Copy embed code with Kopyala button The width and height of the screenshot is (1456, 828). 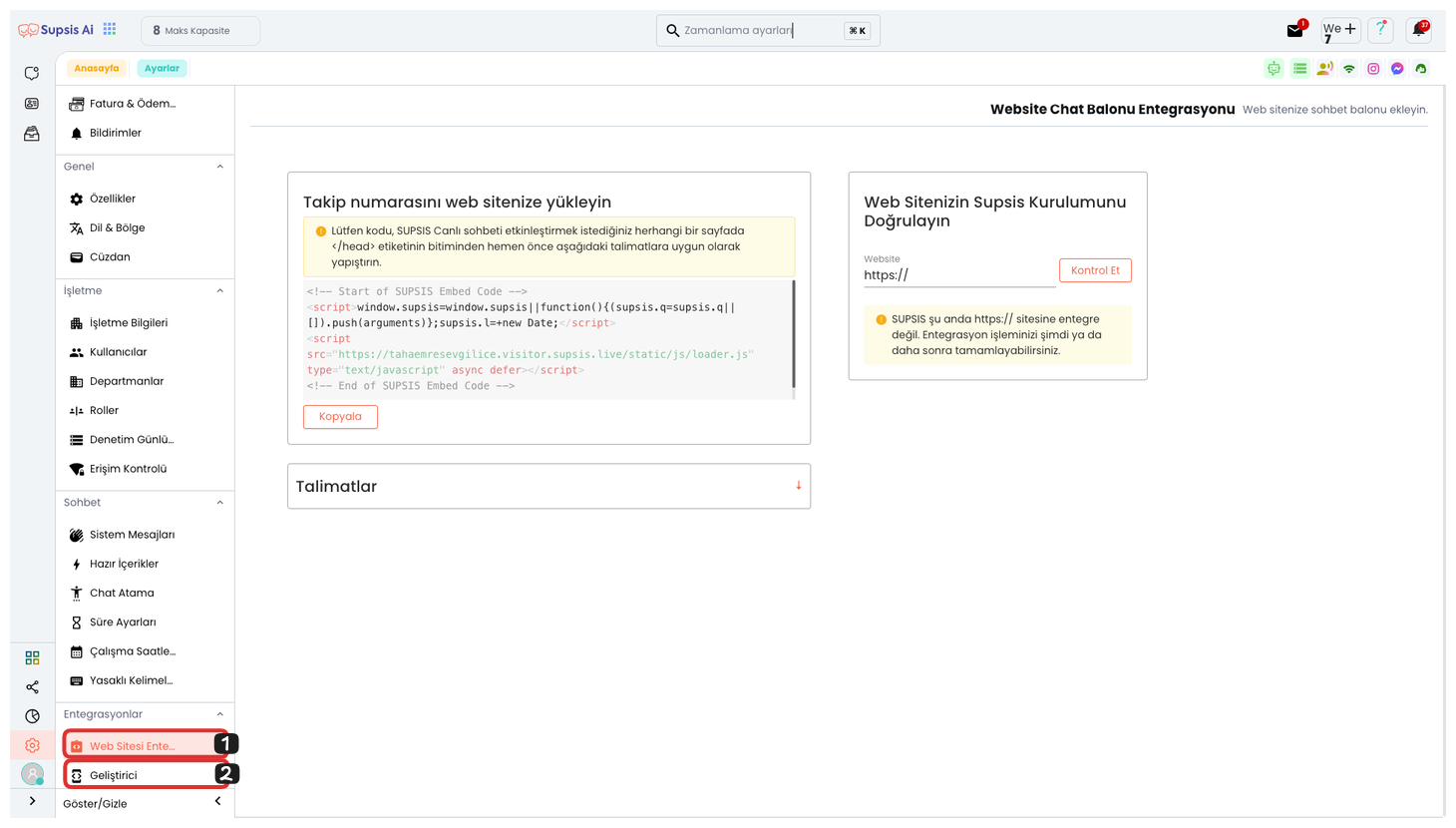click(x=340, y=417)
